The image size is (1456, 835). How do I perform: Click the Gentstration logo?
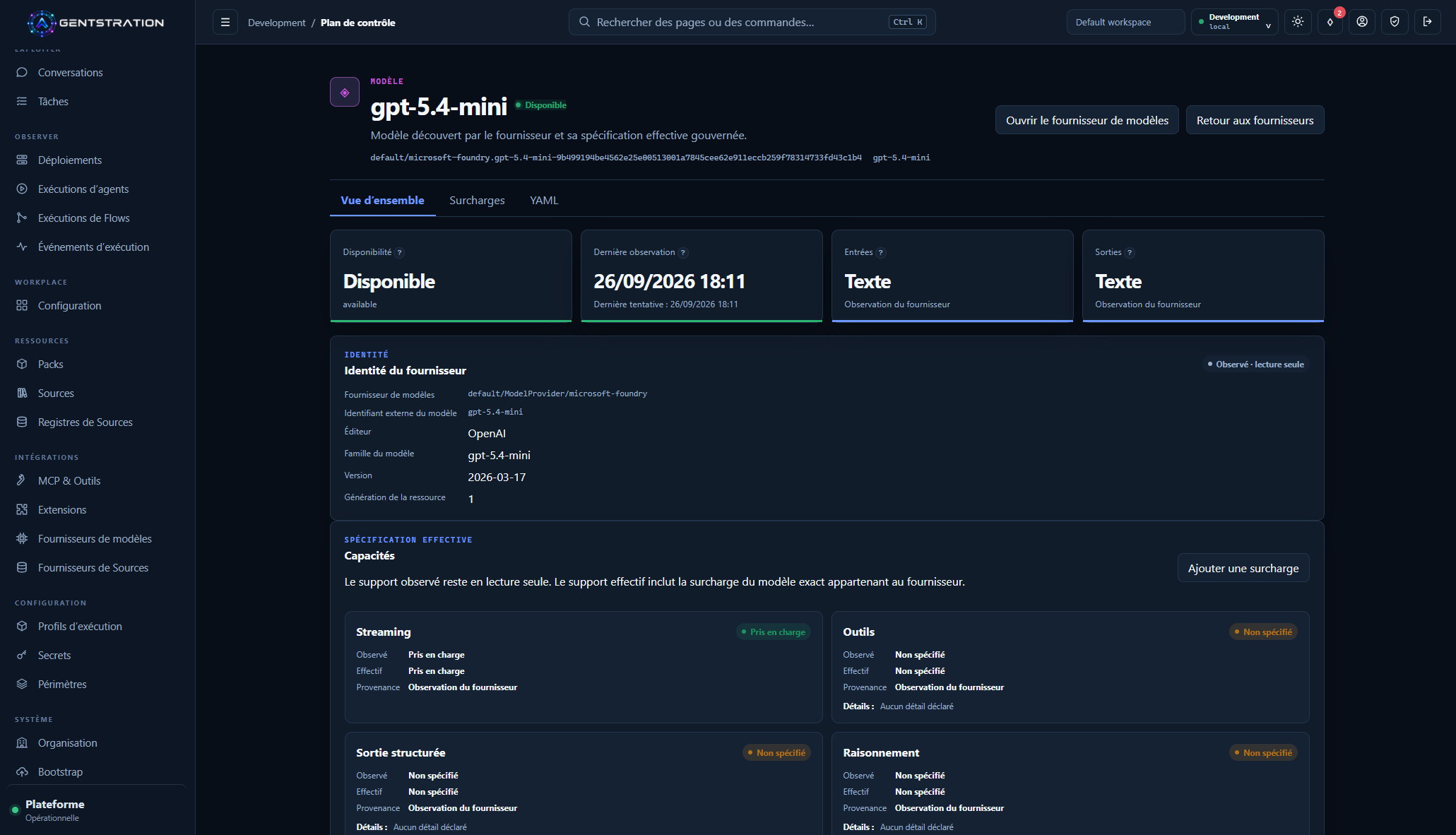96,23
